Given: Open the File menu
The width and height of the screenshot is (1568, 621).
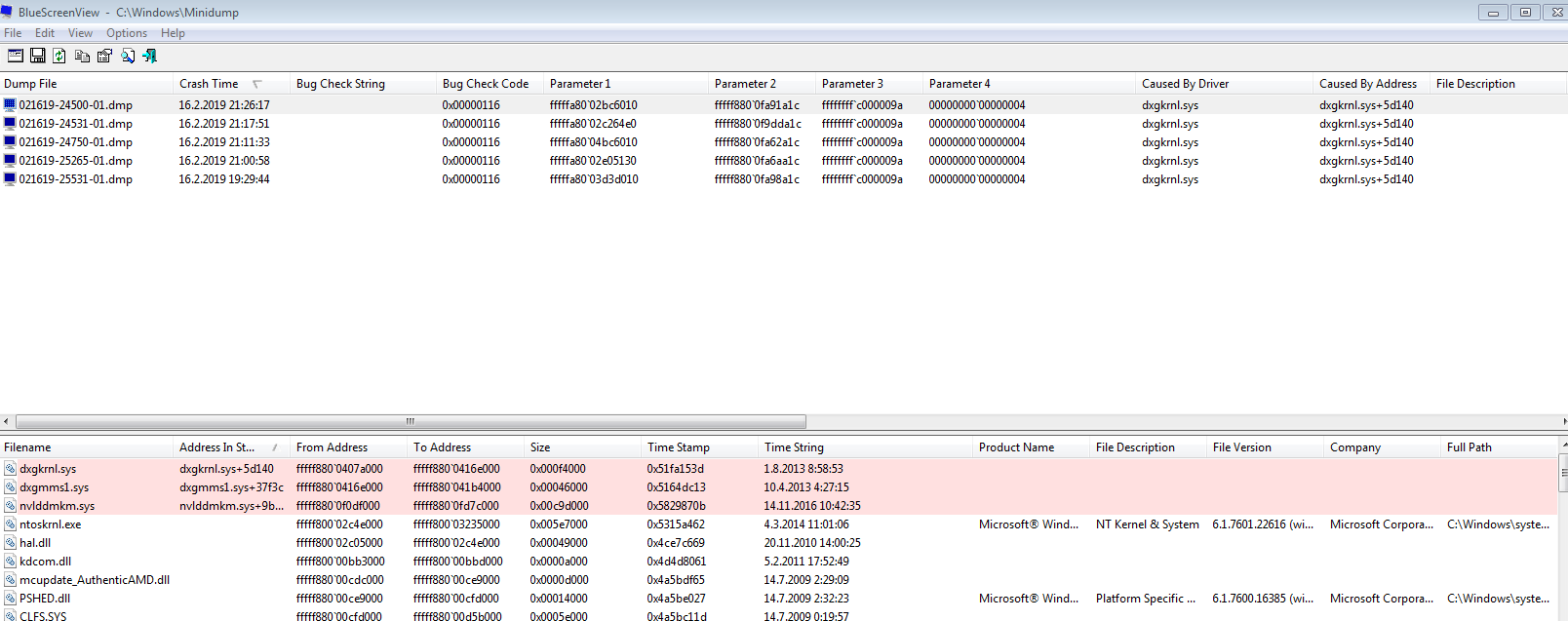Looking at the screenshot, I should [13, 33].
